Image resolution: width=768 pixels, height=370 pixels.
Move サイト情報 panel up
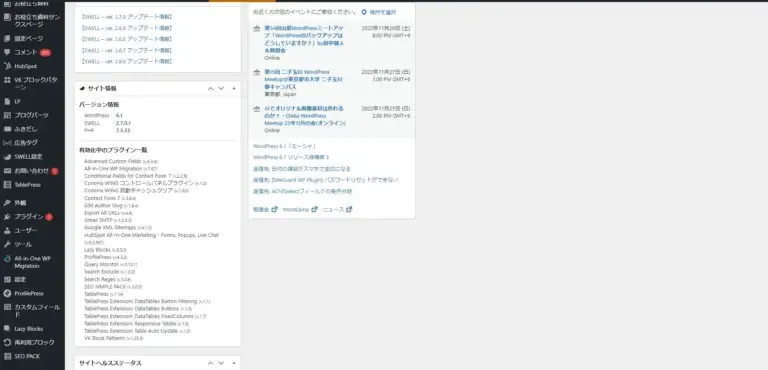(211, 88)
